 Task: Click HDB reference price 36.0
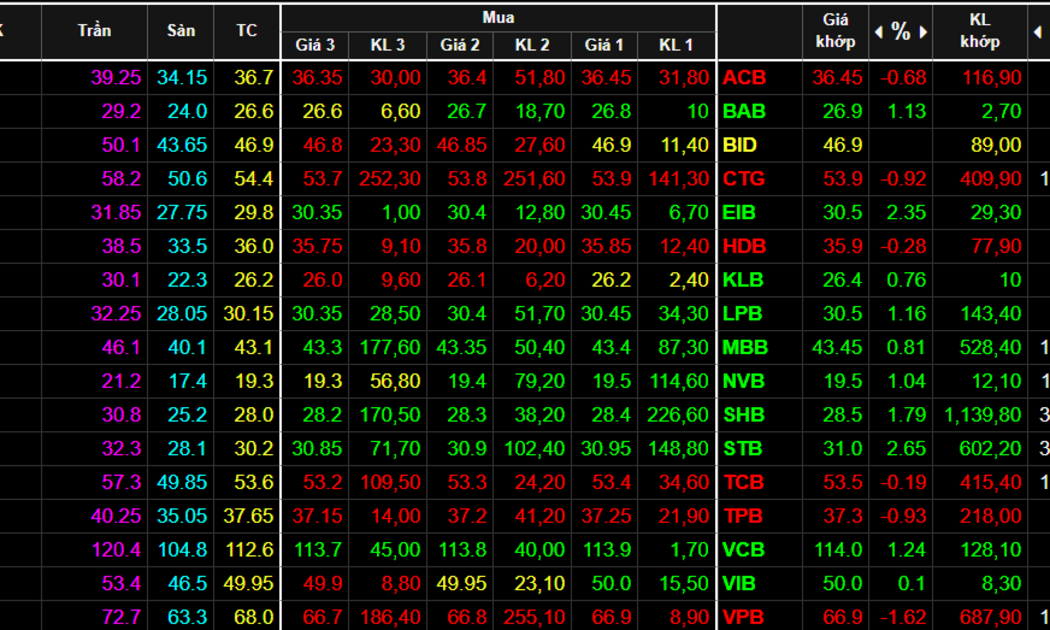(254, 246)
